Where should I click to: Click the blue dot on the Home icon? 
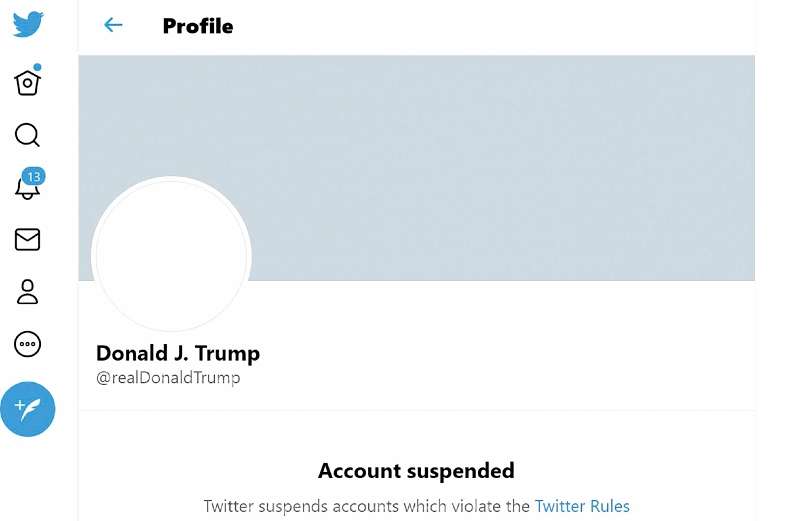37,67
